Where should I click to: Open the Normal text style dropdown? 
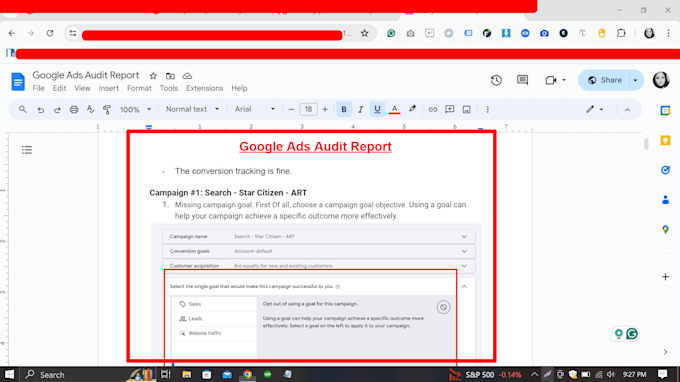click(x=192, y=109)
